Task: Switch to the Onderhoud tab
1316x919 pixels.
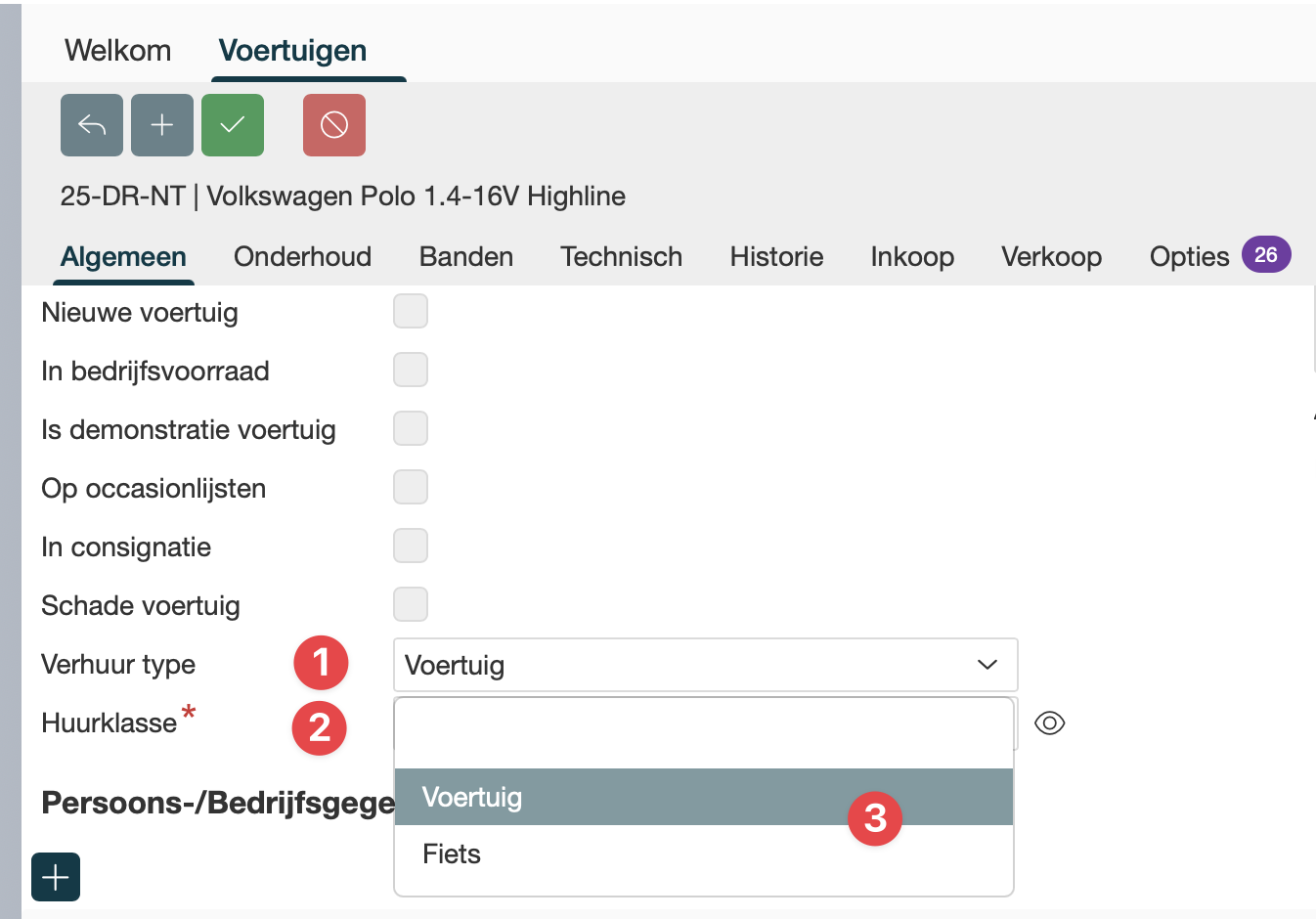Action: coord(302,257)
